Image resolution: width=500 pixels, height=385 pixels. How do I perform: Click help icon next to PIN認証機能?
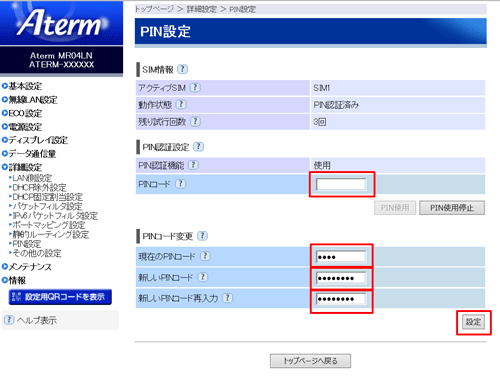coord(193,165)
